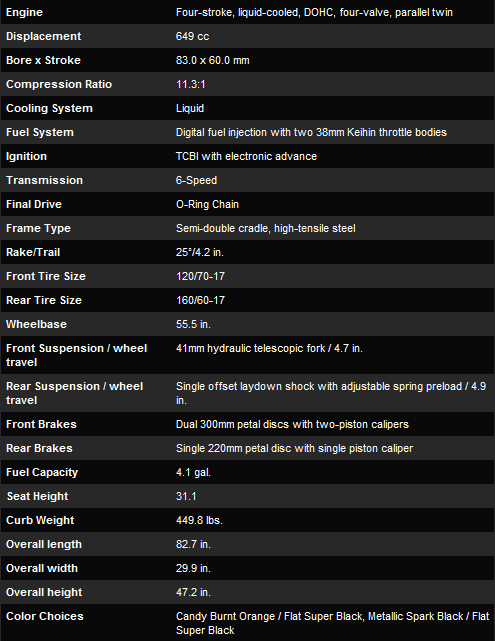The width and height of the screenshot is (495, 641).
Task: Select the 11.3:1 compression ratio value
Action: click(x=191, y=84)
